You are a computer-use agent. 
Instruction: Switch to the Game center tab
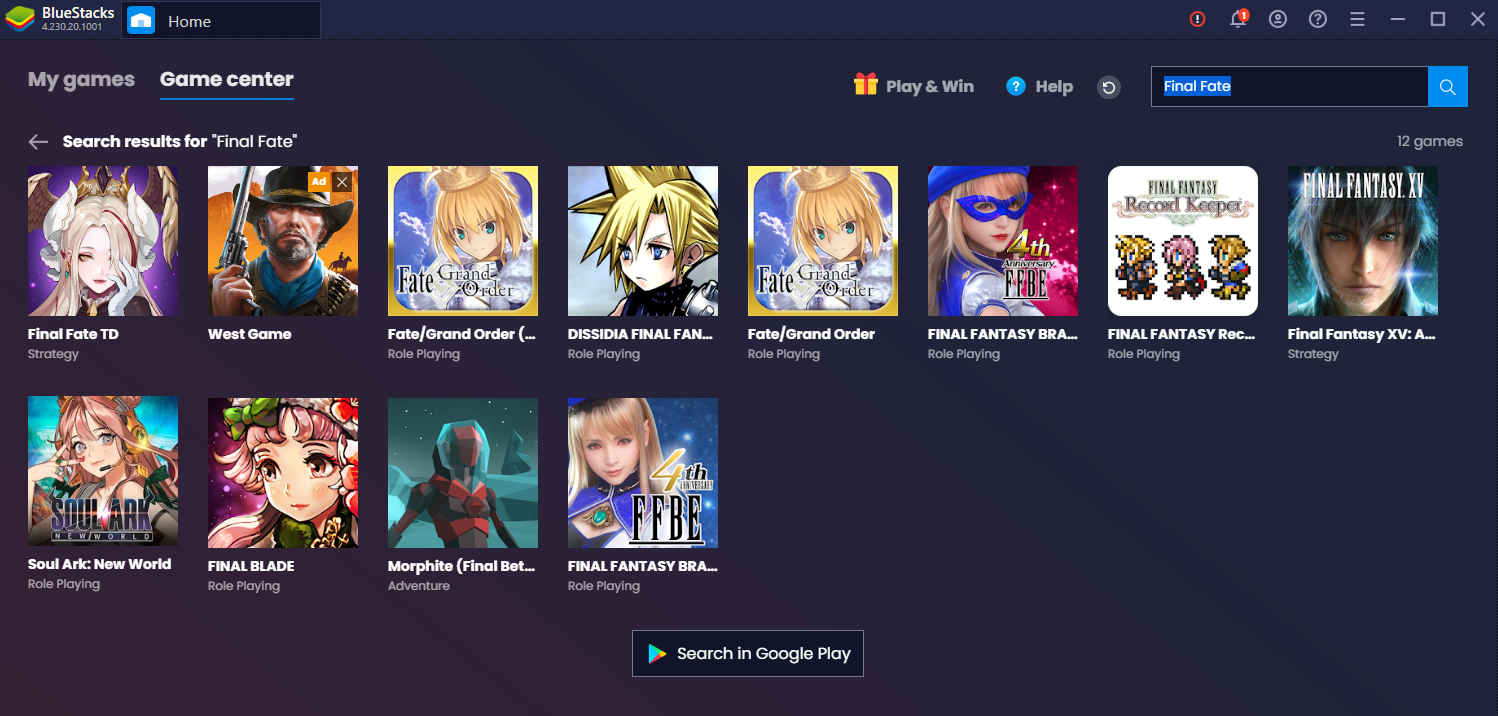(227, 80)
